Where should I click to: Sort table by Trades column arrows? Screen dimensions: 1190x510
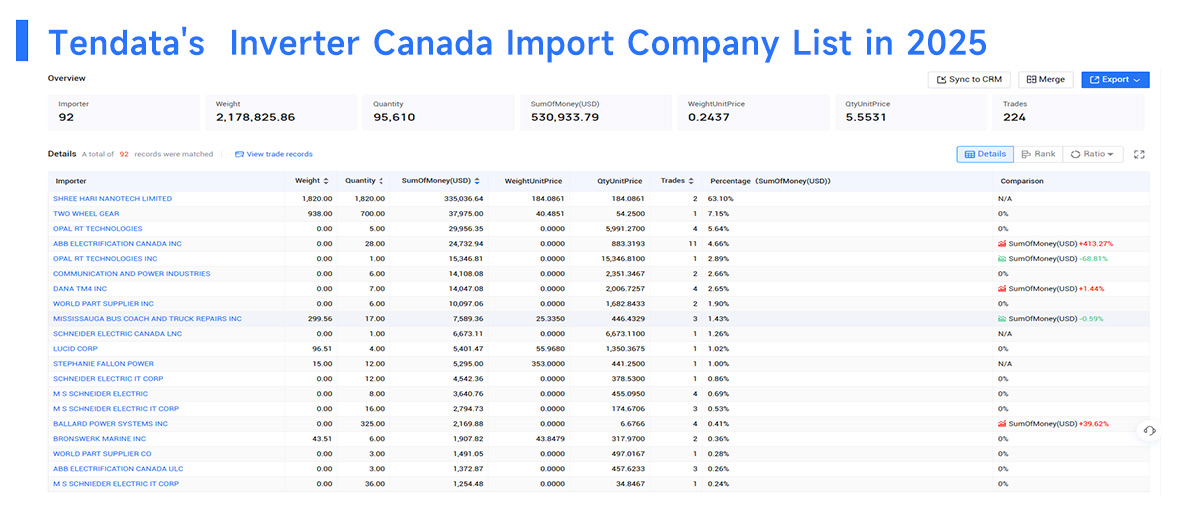(x=691, y=181)
